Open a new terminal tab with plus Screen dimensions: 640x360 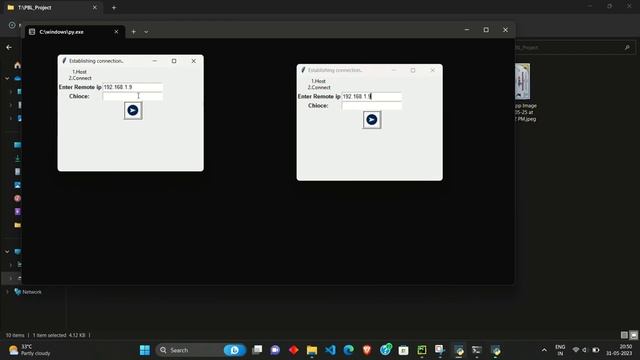point(133,31)
